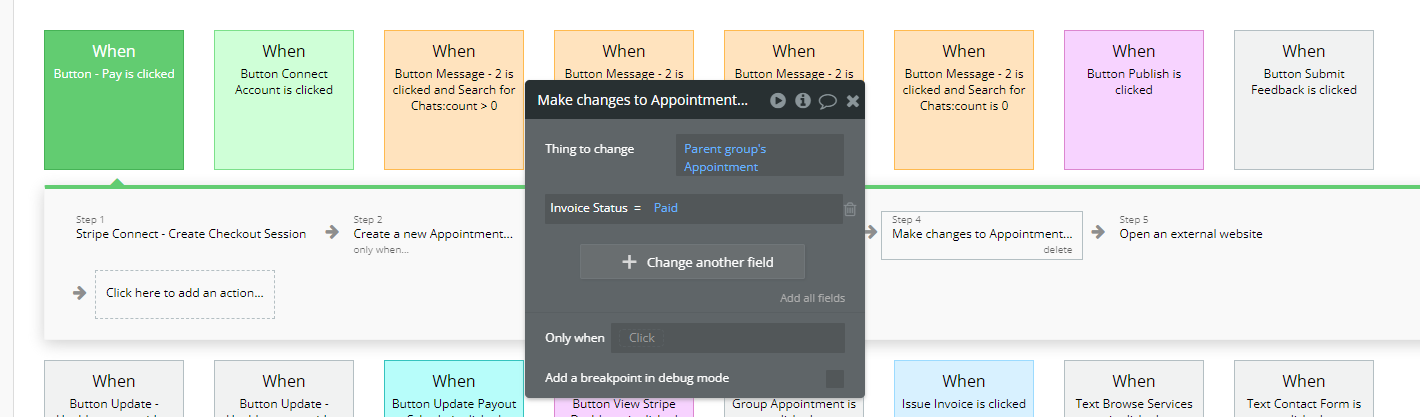Click the arrow before Open an external website

click(1098, 232)
